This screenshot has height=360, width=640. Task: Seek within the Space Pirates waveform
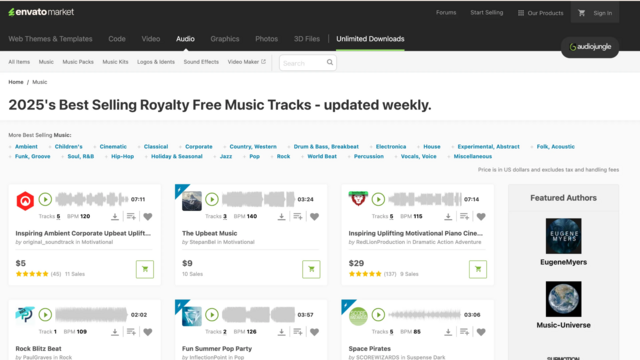(x=424, y=315)
